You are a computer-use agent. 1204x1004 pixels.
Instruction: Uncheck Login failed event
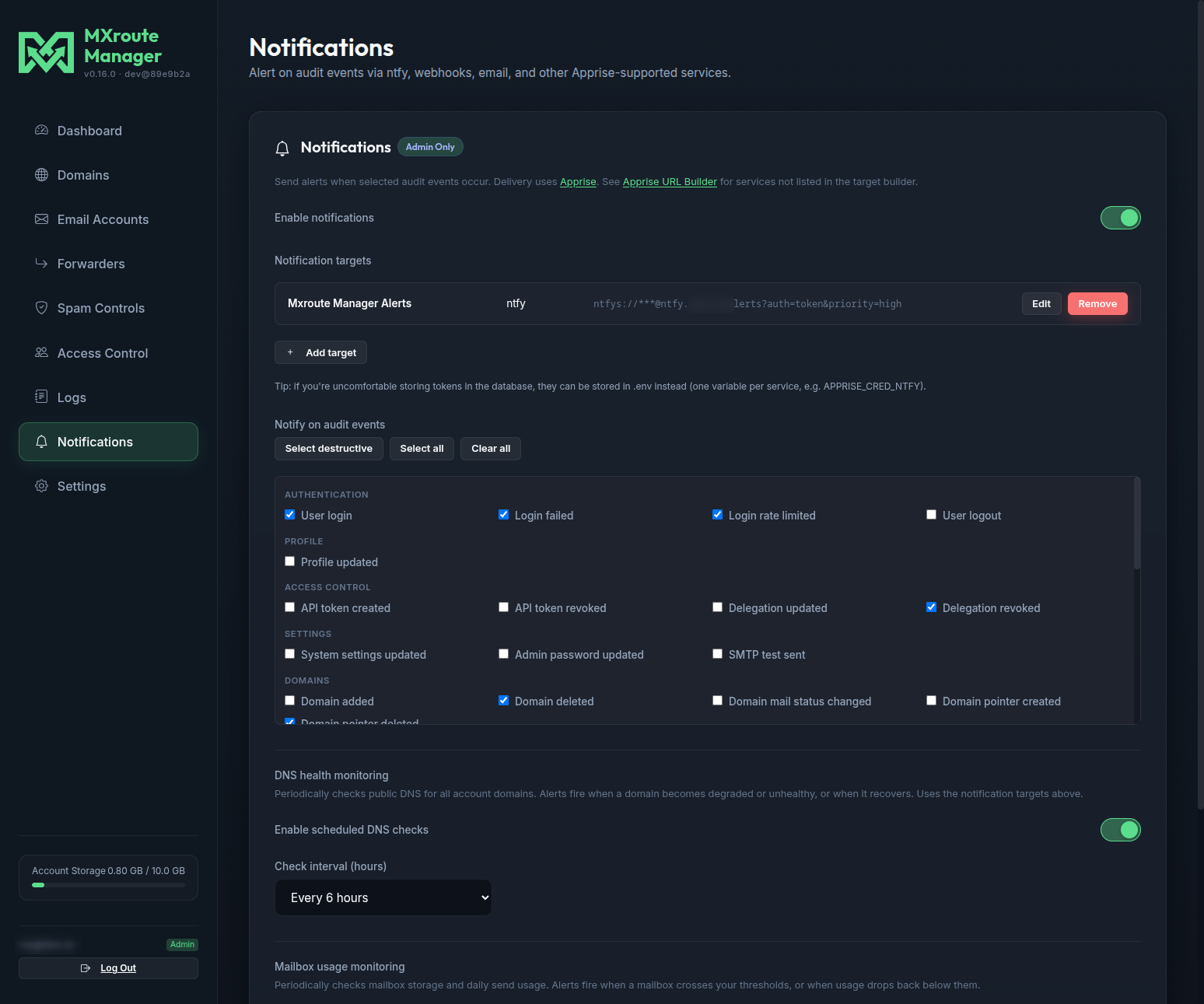(x=503, y=515)
